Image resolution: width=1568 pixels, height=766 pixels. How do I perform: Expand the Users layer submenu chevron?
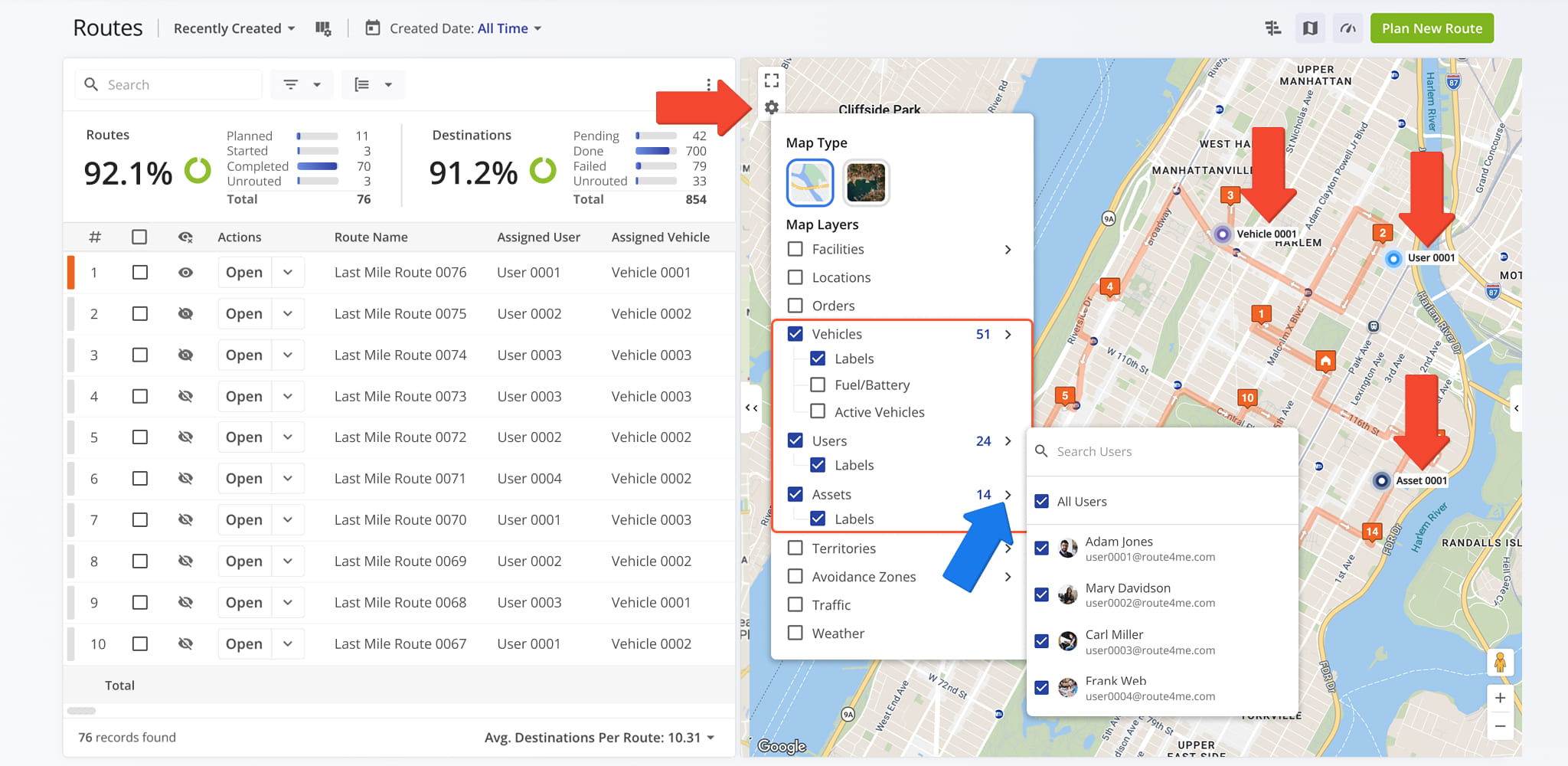tap(1008, 441)
